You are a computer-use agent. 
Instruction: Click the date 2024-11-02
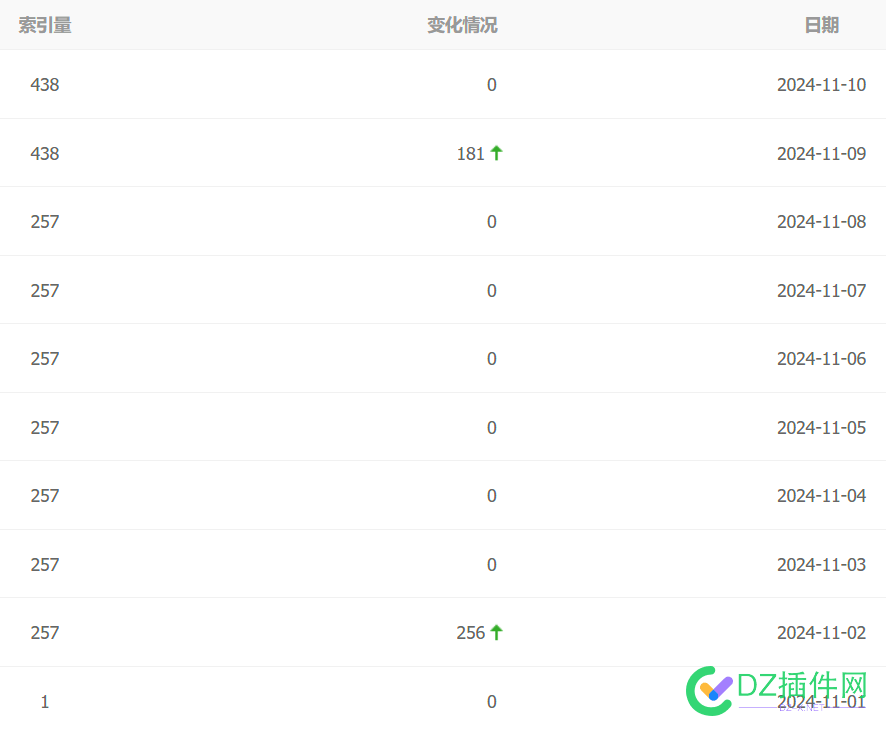821,633
